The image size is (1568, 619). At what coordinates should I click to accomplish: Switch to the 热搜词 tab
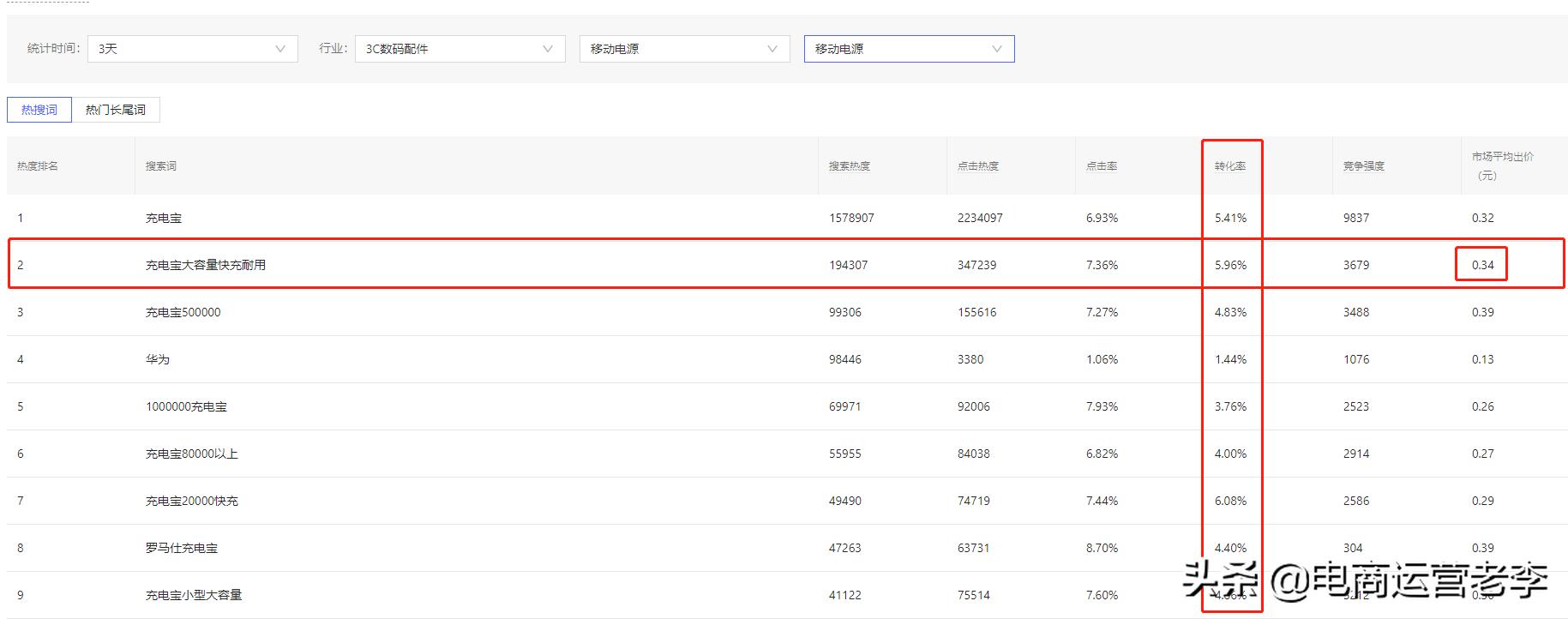tap(39, 110)
